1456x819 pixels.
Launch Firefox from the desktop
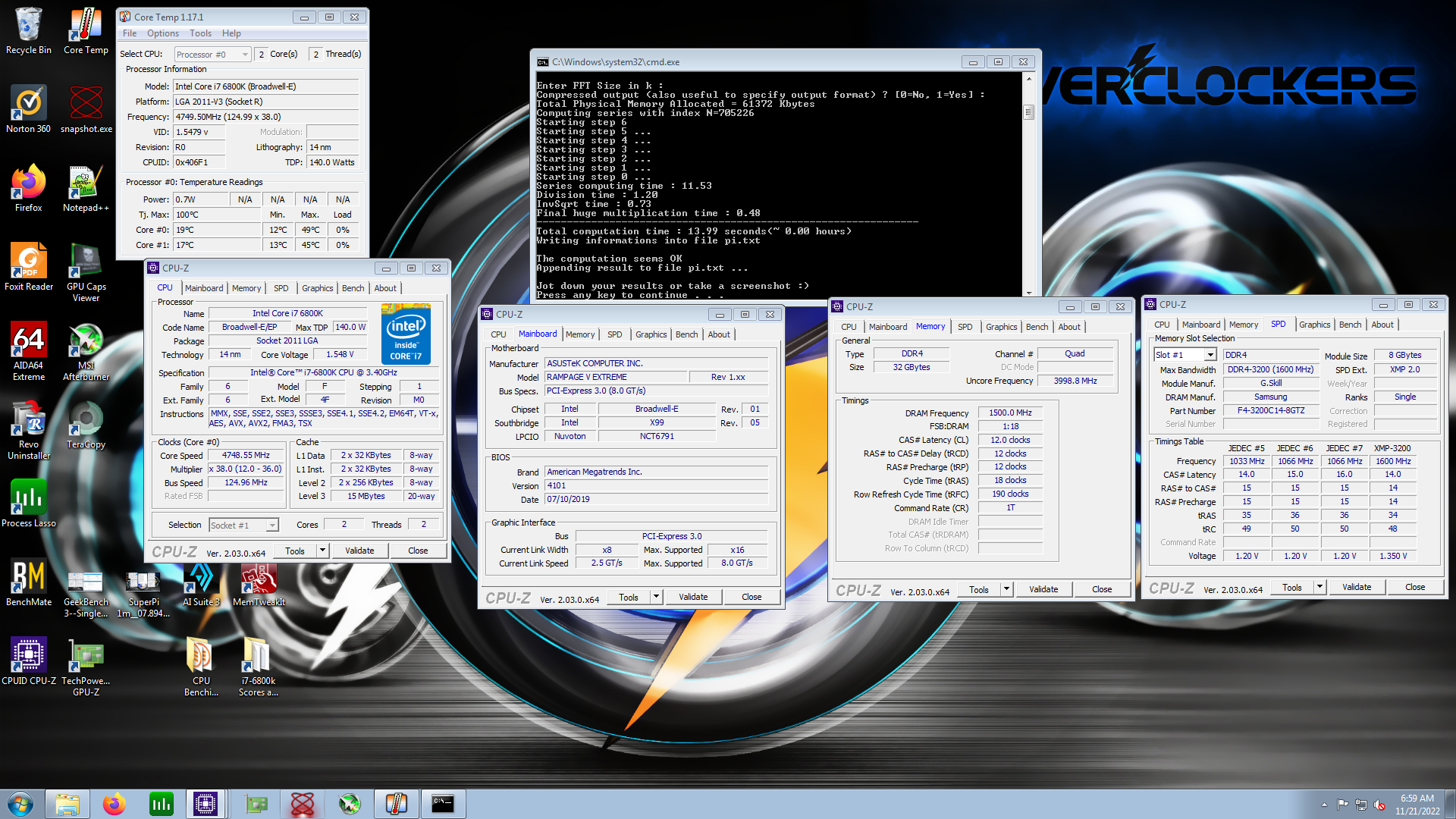29,188
